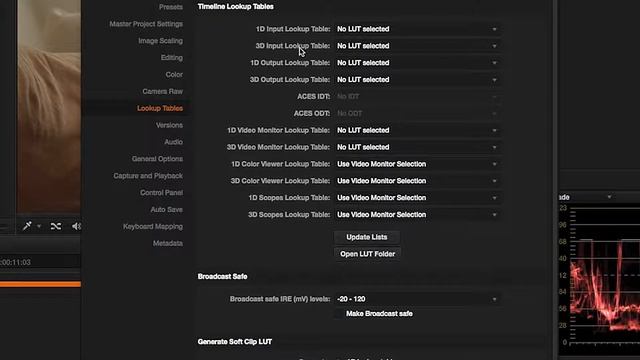Open Versions settings section
Screen dimensions: 640x360
tap(169, 125)
